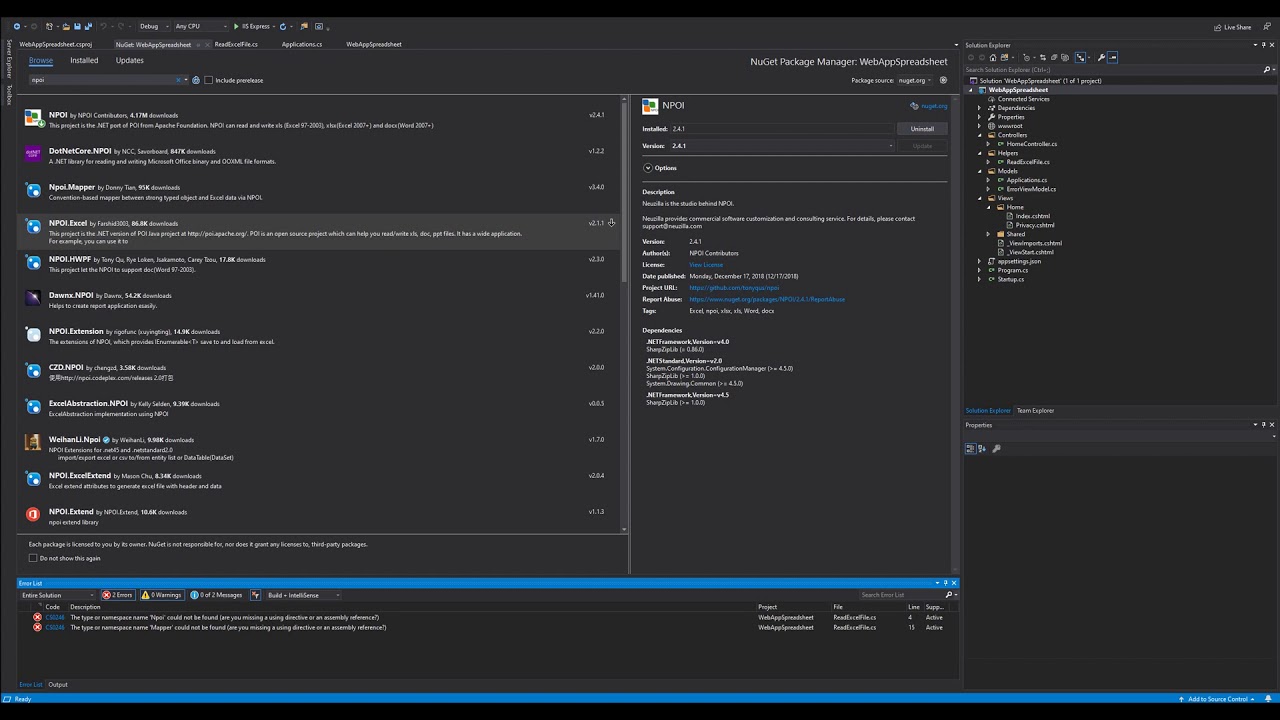Click the Live Share icon
1280x720 pixels.
1218,27
